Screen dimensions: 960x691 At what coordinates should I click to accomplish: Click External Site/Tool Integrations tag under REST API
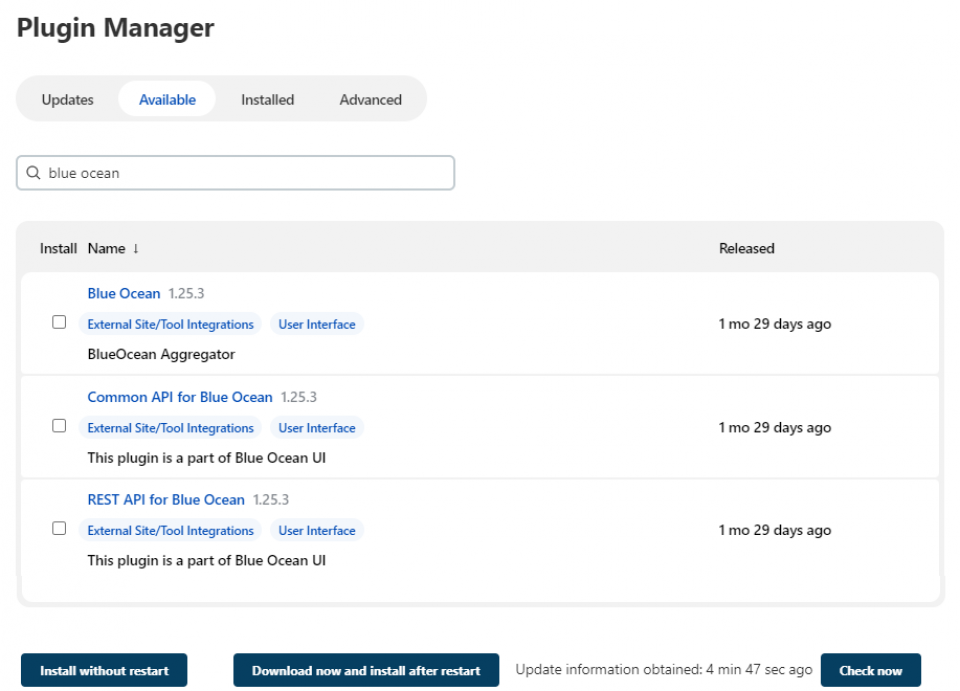(170, 531)
